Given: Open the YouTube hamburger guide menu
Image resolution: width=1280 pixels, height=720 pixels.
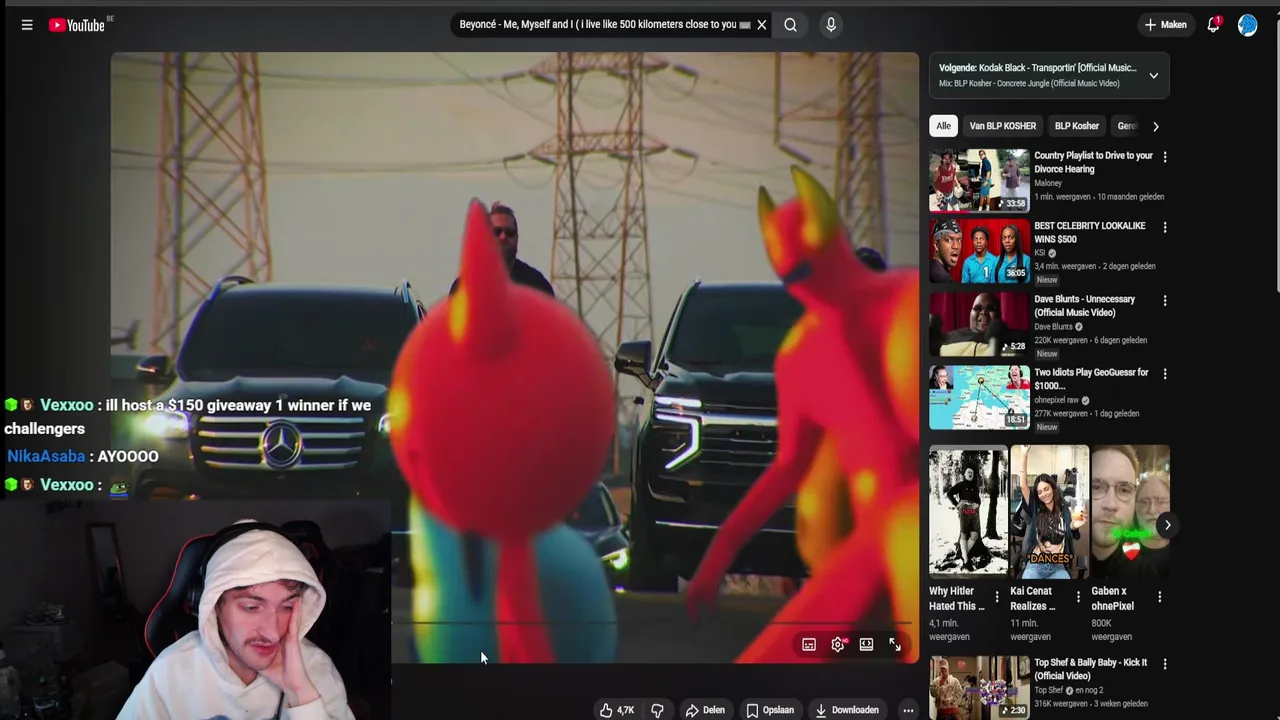Looking at the screenshot, I should [27, 25].
